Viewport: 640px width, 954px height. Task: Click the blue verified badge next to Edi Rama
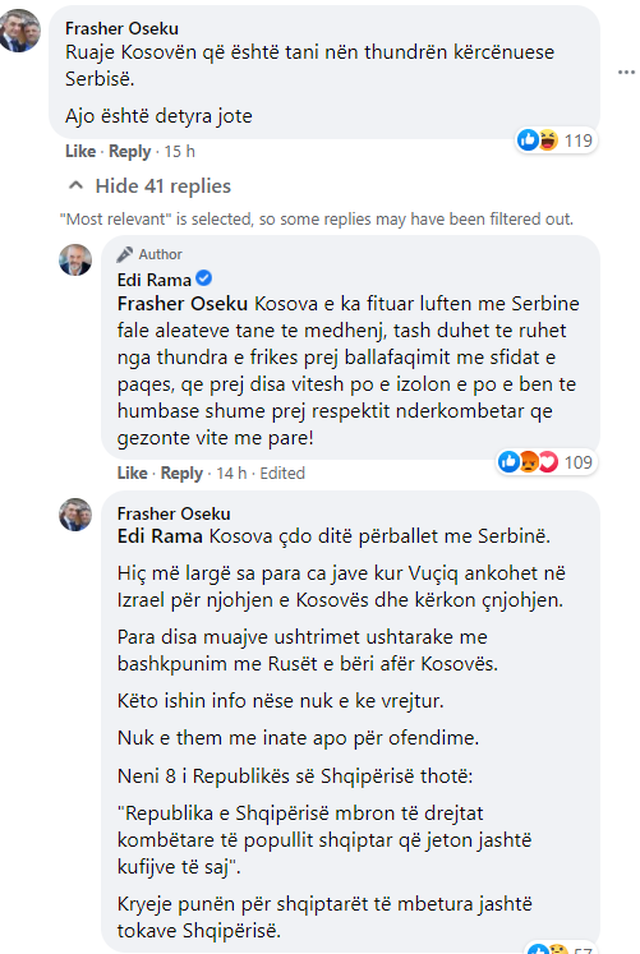[203, 279]
